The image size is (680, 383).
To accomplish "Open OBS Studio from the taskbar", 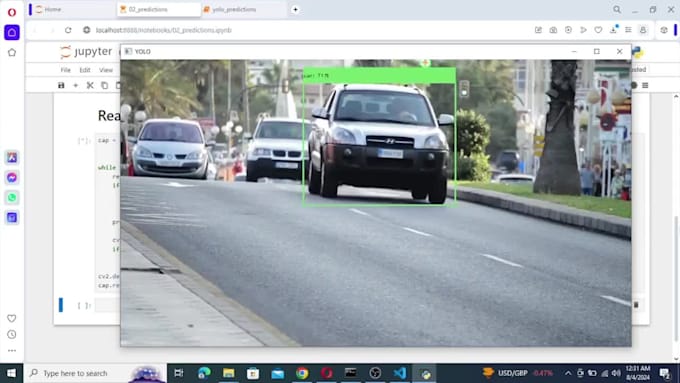I will tap(375, 373).
